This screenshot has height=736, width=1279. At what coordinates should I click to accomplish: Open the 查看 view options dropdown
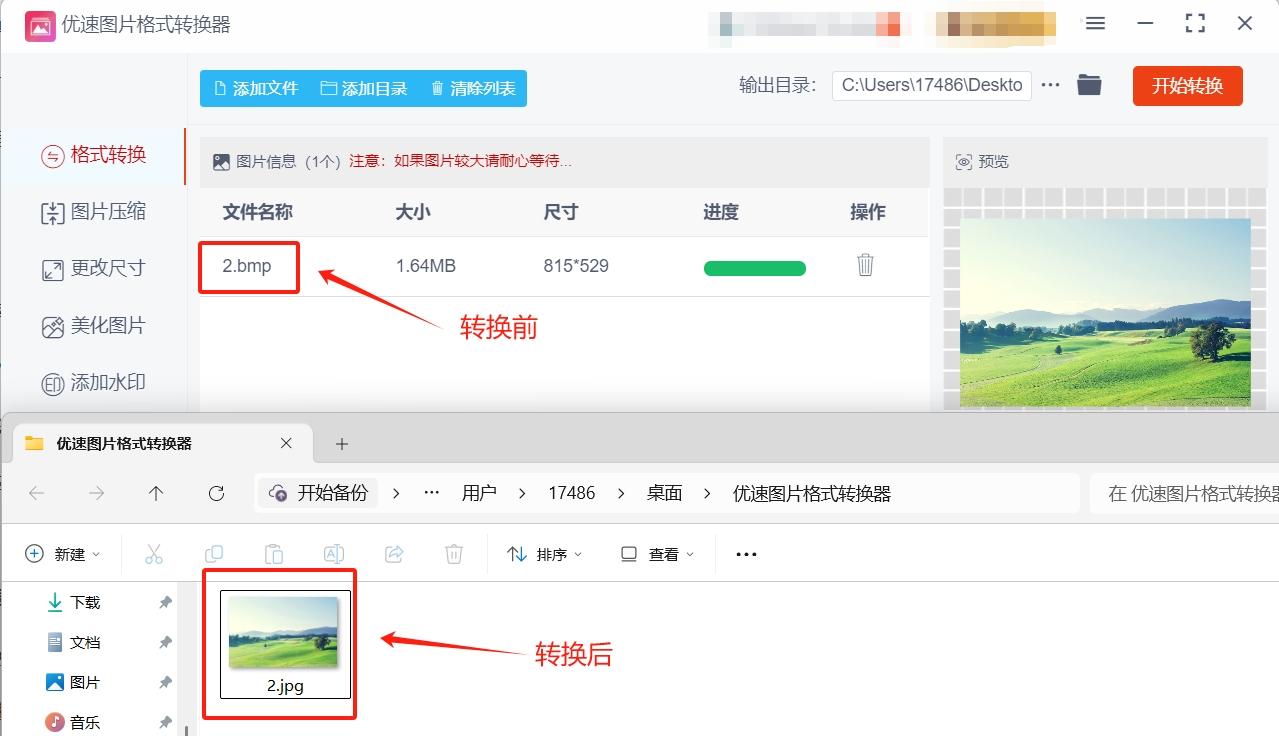click(655, 553)
